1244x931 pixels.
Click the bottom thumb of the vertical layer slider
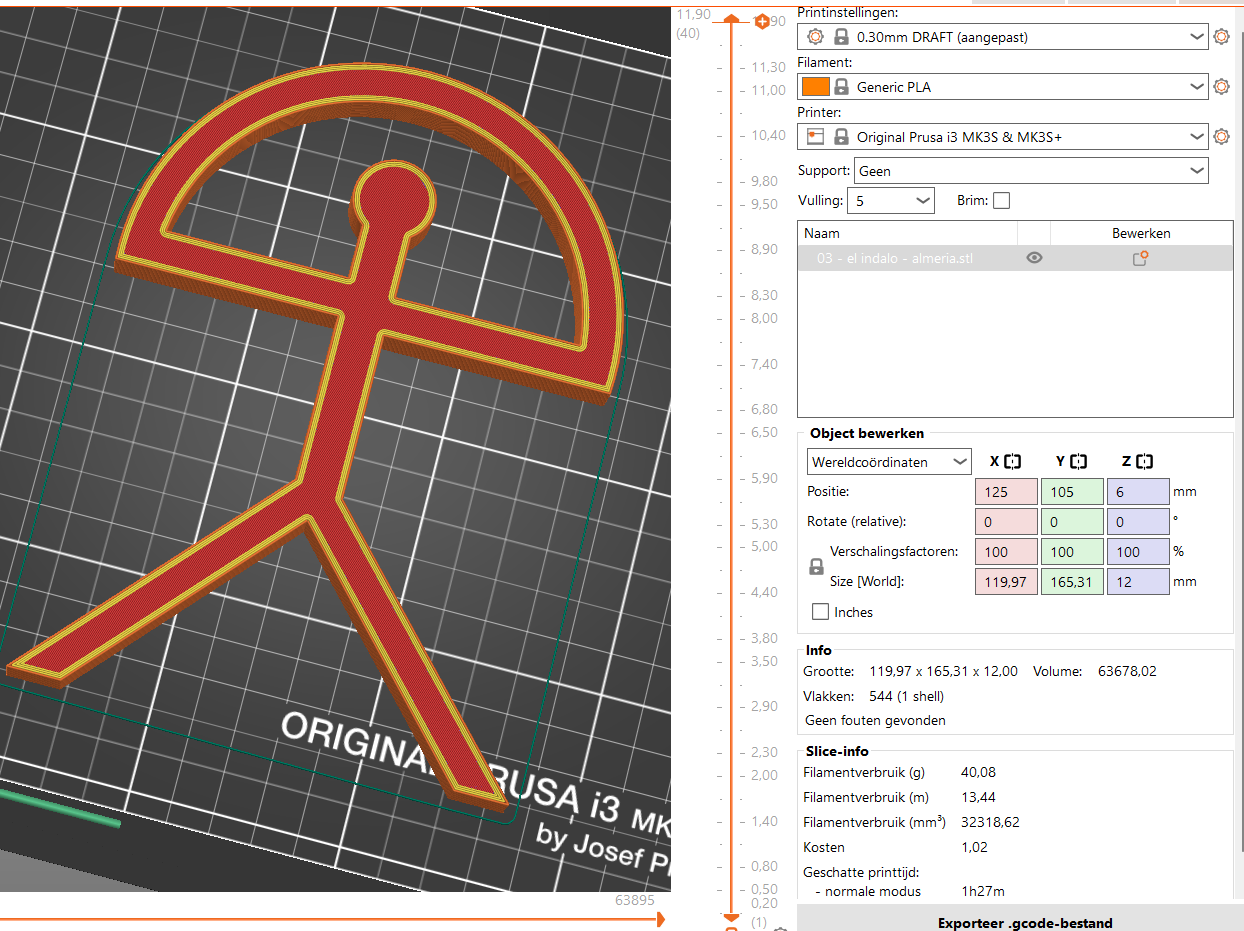click(x=731, y=918)
